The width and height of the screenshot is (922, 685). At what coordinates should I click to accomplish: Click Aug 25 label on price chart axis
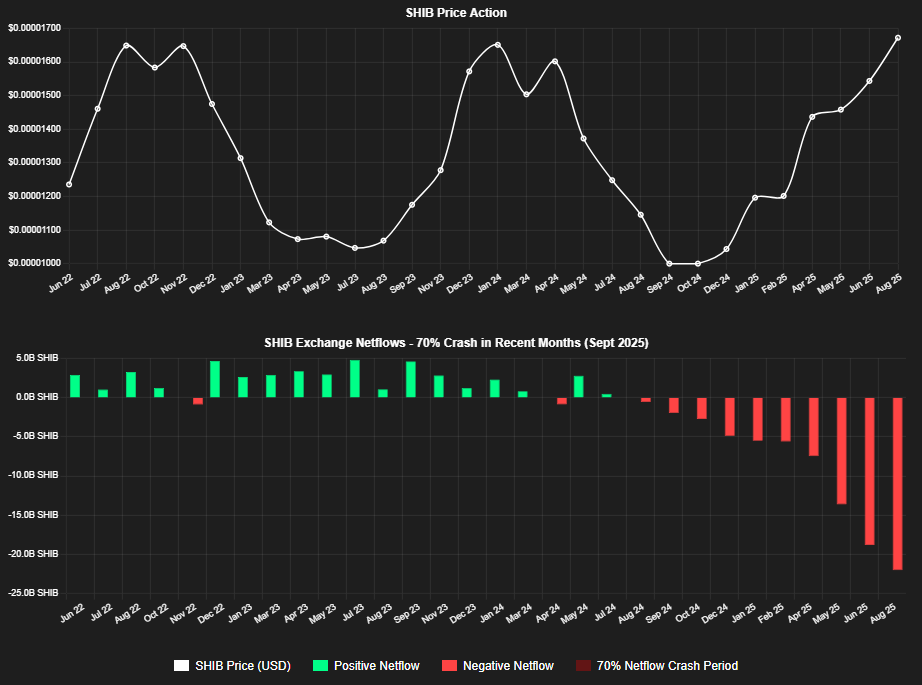tap(888, 283)
